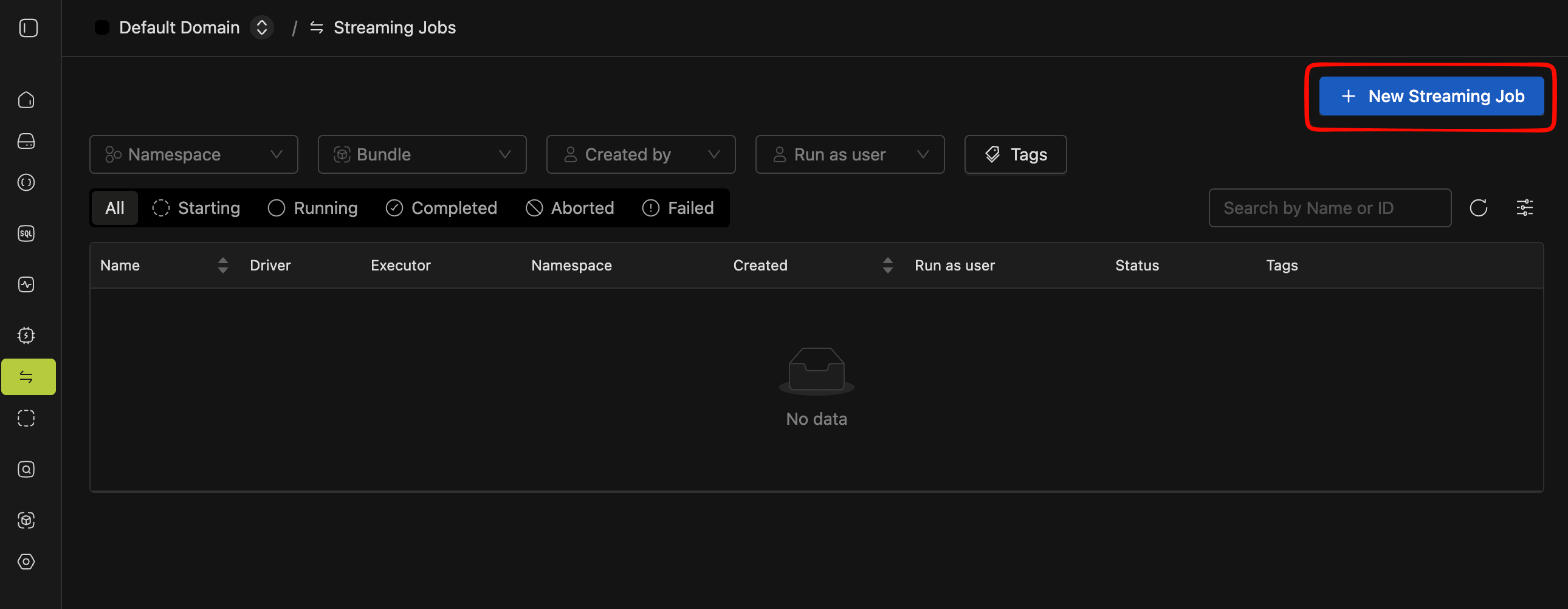Open the settings hexagon icon in sidebar

pyautogui.click(x=26, y=562)
